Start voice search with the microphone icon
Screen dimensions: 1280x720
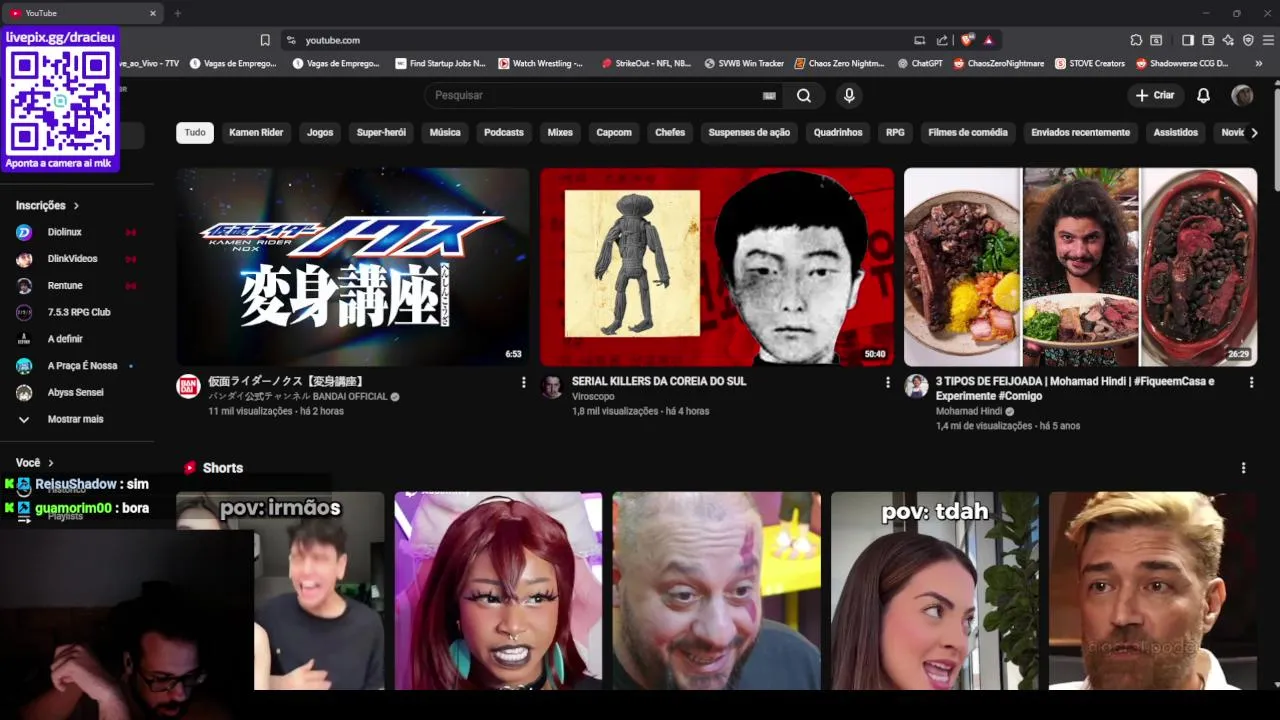(849, 95)
